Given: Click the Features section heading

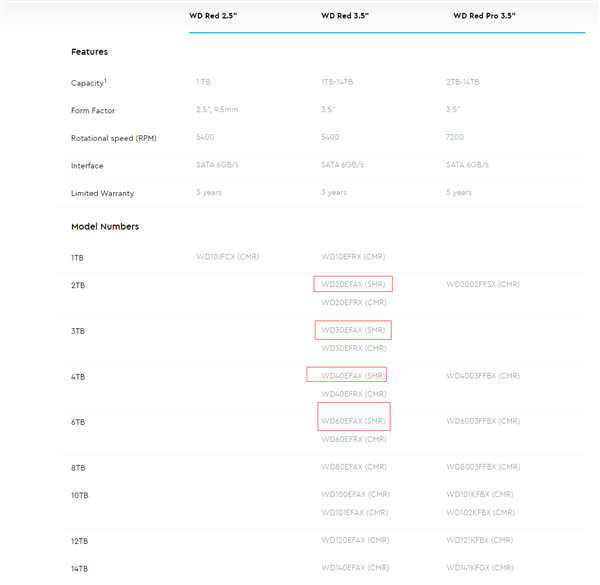Looking at the screenshot, I should [x=90, y=52].
